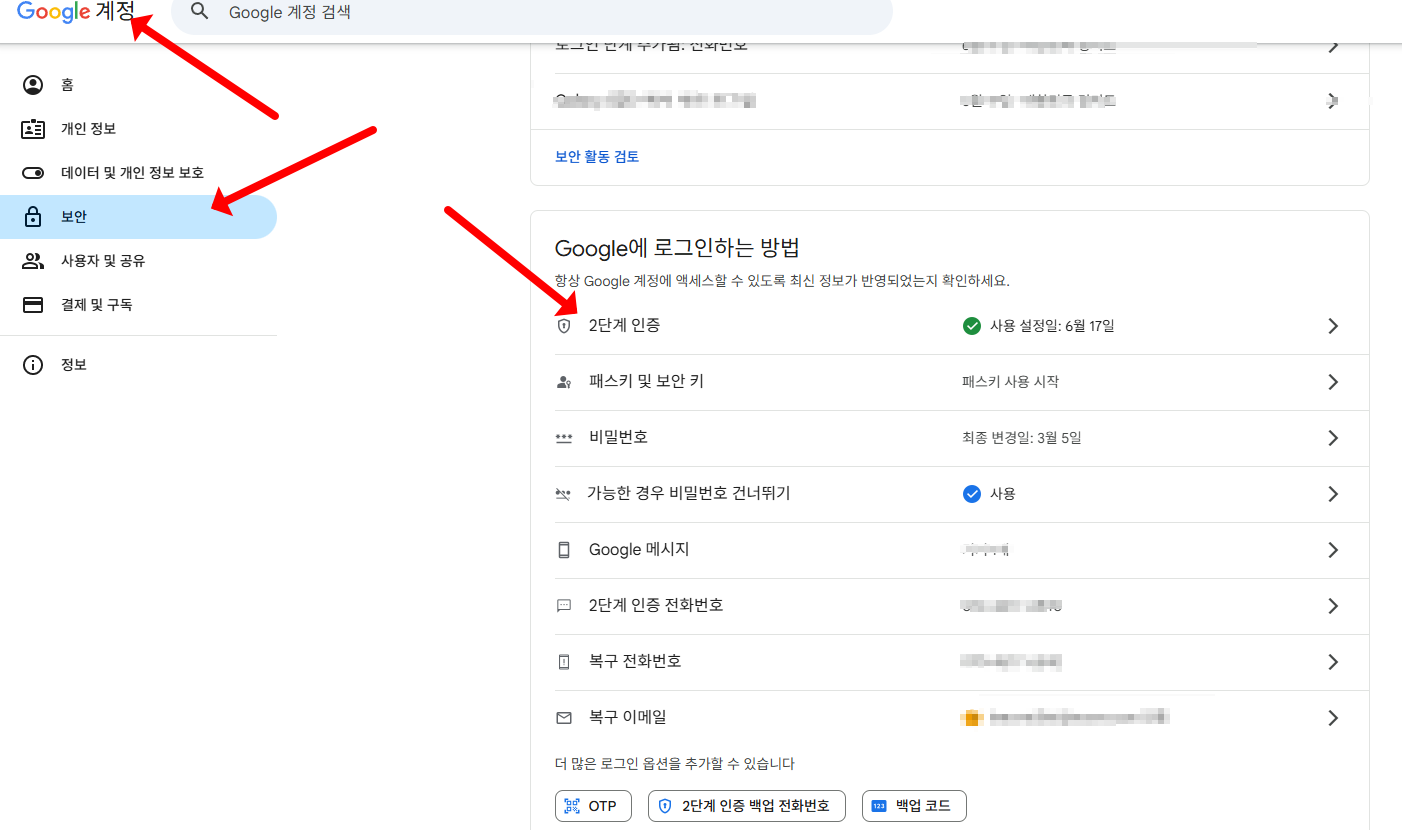
Task: Click the 비밀번호 건너뛰기 icon
Action: tap(564, 494)
